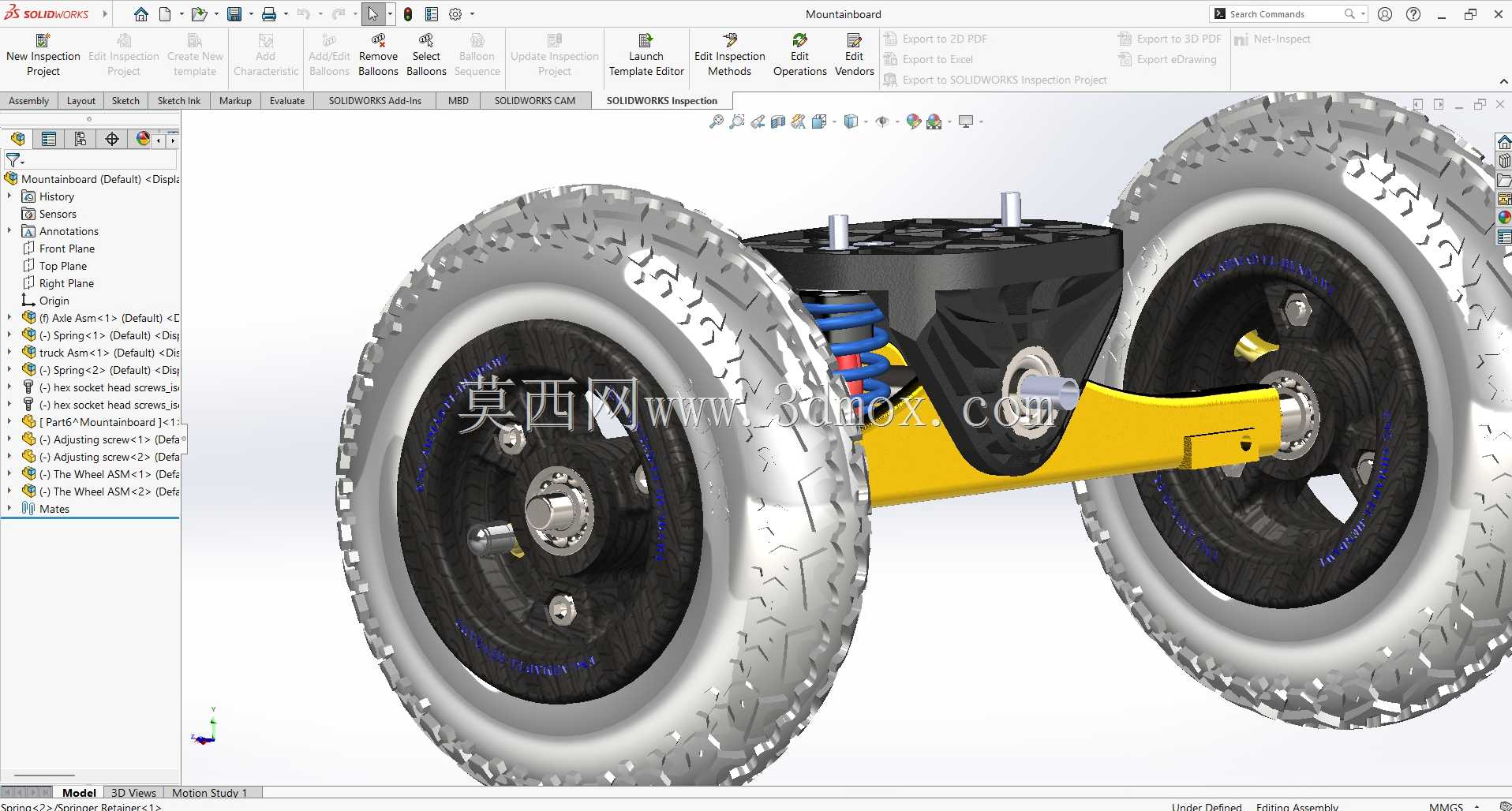Open File Properties from the quick toolbar
Screen dimensions: 1512x811
click(x=432, y=14)
